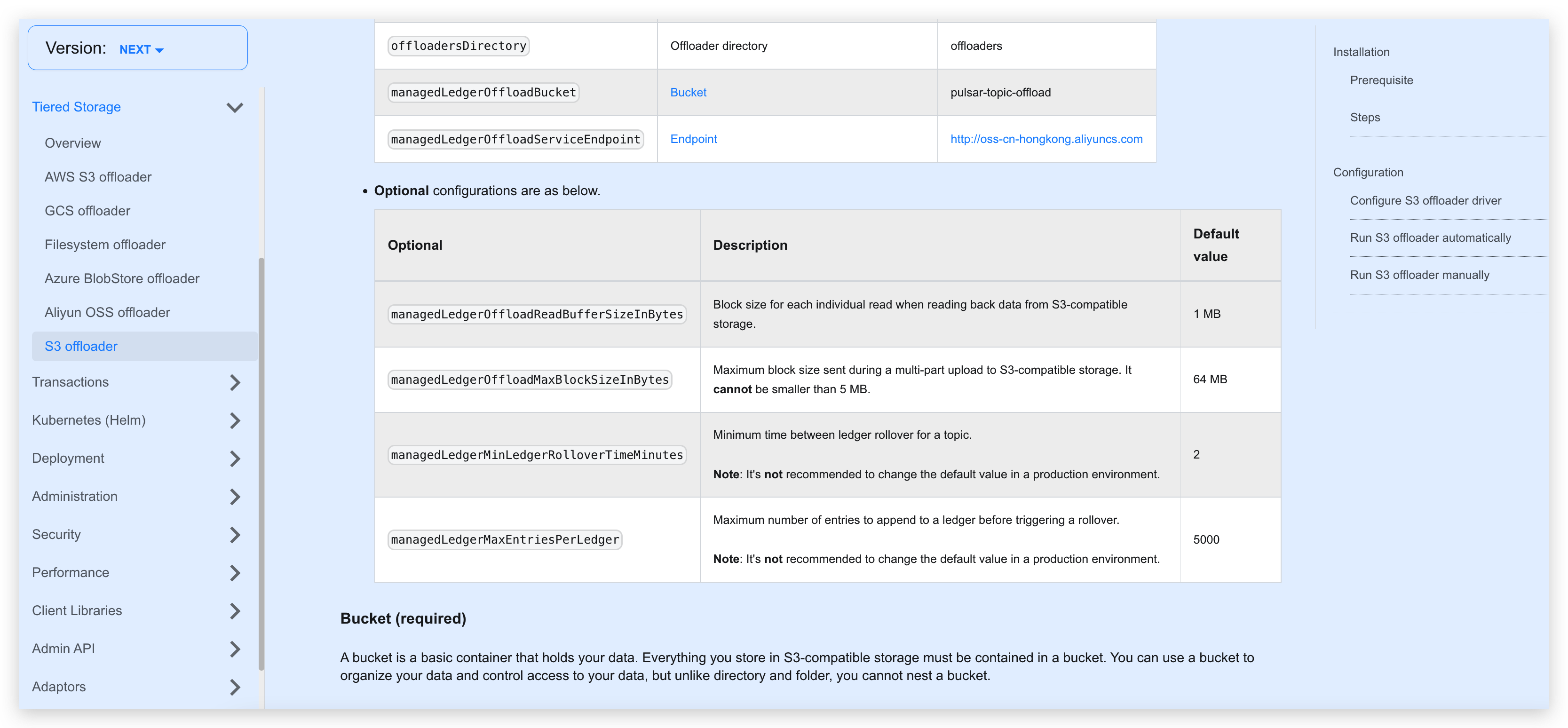This screenshot has width=1568, height=728.
Task: Expand the Kubernetes (Helm) chevron arrow
Action: pyautogui.click(x=235, y=420)
